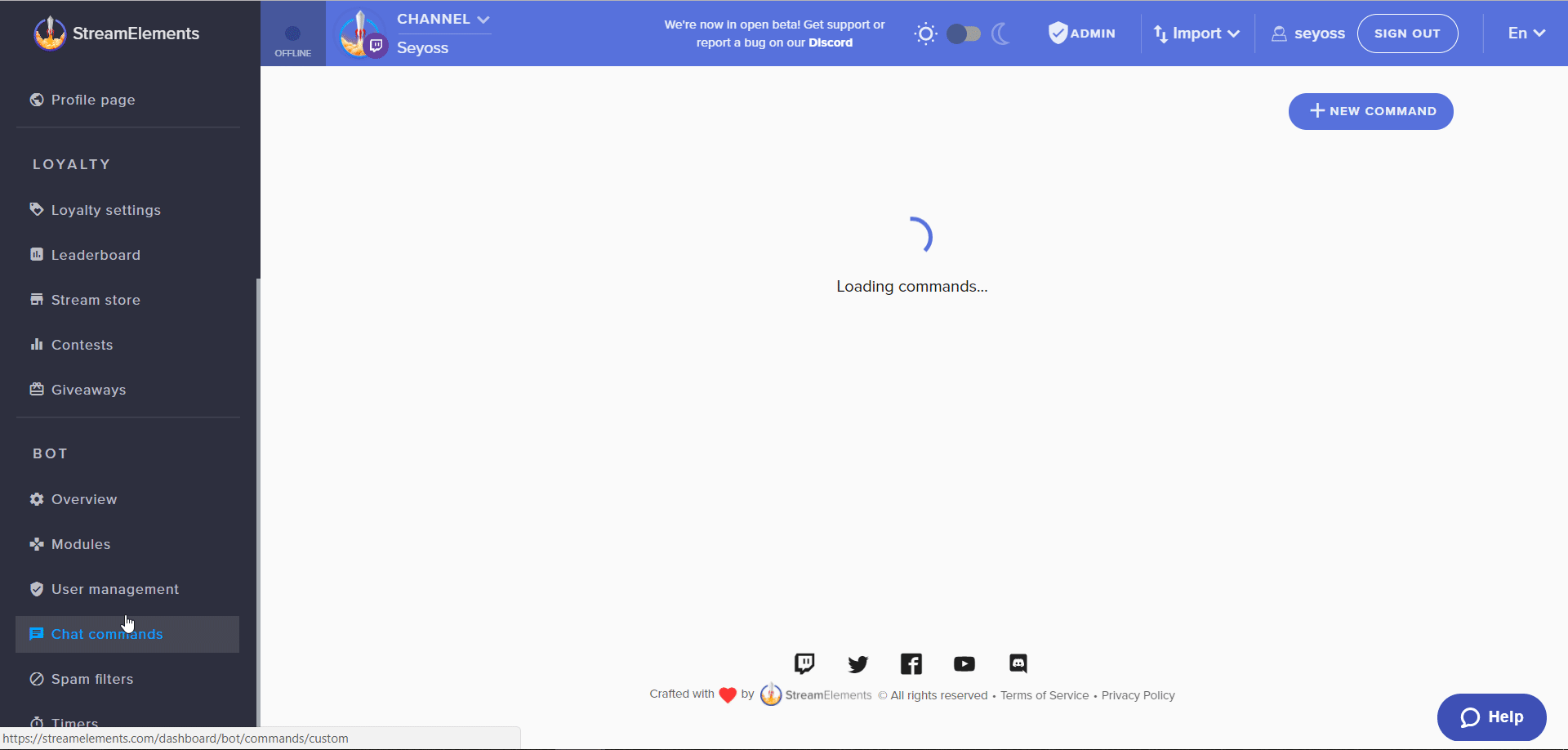
Task: Open the Import dropdown menu
Action: (1197, 33)
